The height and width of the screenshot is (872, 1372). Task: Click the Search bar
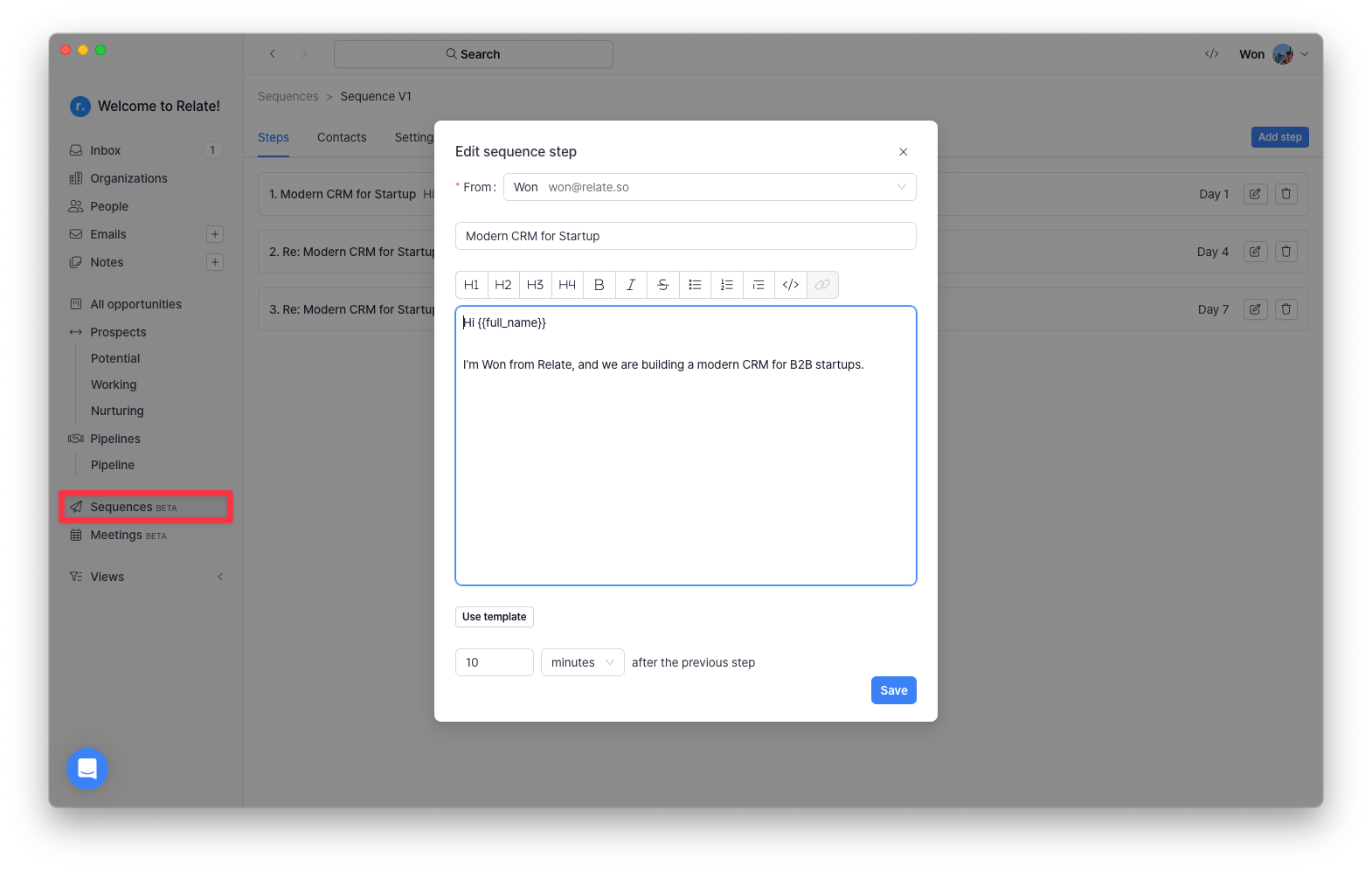[474, 54]
